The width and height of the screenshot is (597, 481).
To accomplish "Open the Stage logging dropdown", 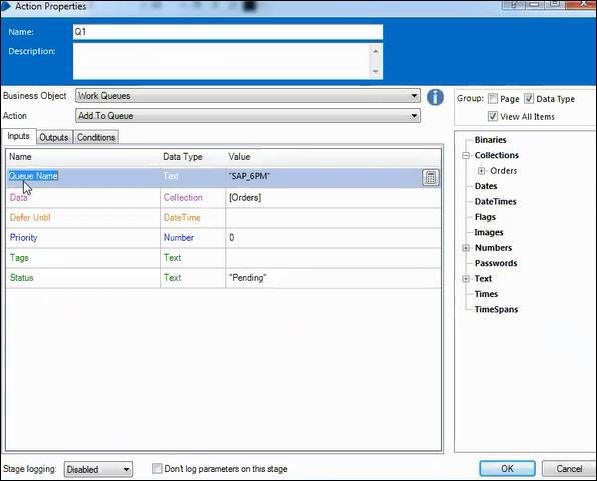I will click(x=98, y=469).
